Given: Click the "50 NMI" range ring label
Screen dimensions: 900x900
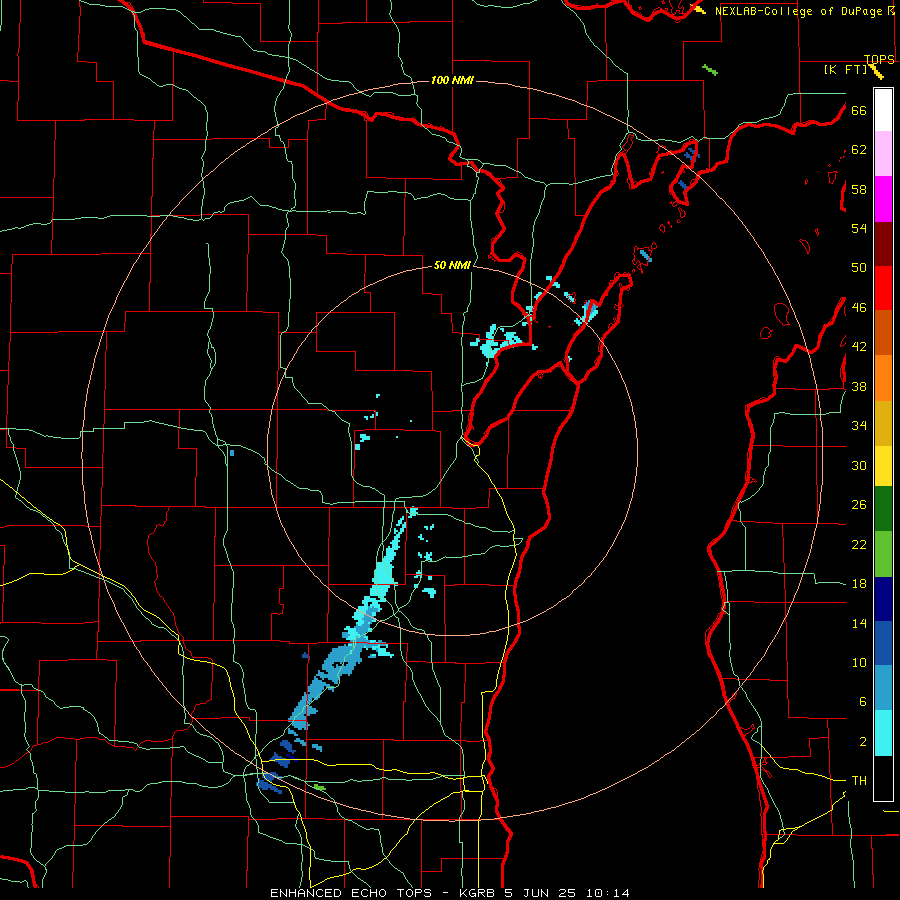Looking at the screenshot, I should (x=452, y=265).
